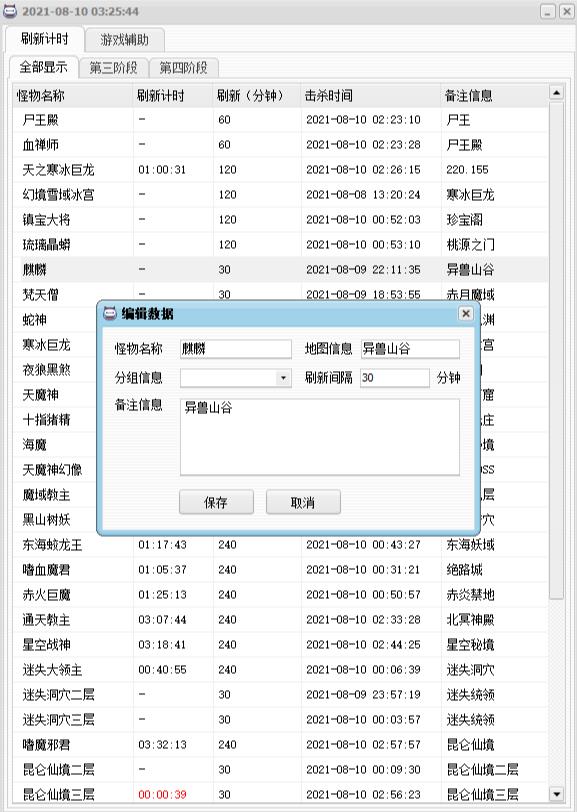Close the 编辑数据 dialog
577x812 pixels.
pyautogui.click(x=466, y=313)
